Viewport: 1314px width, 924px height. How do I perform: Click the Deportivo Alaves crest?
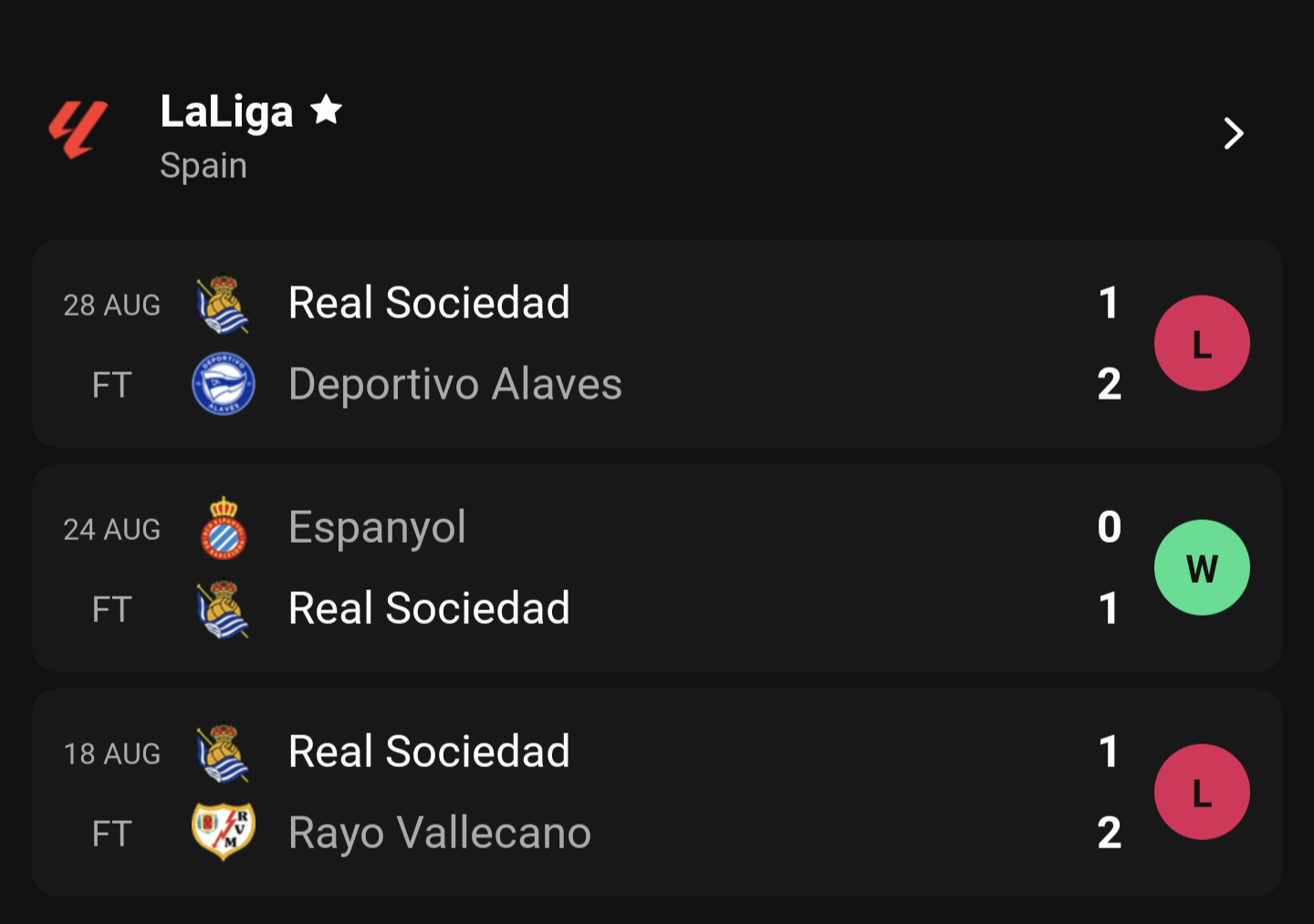coord(223,384)
